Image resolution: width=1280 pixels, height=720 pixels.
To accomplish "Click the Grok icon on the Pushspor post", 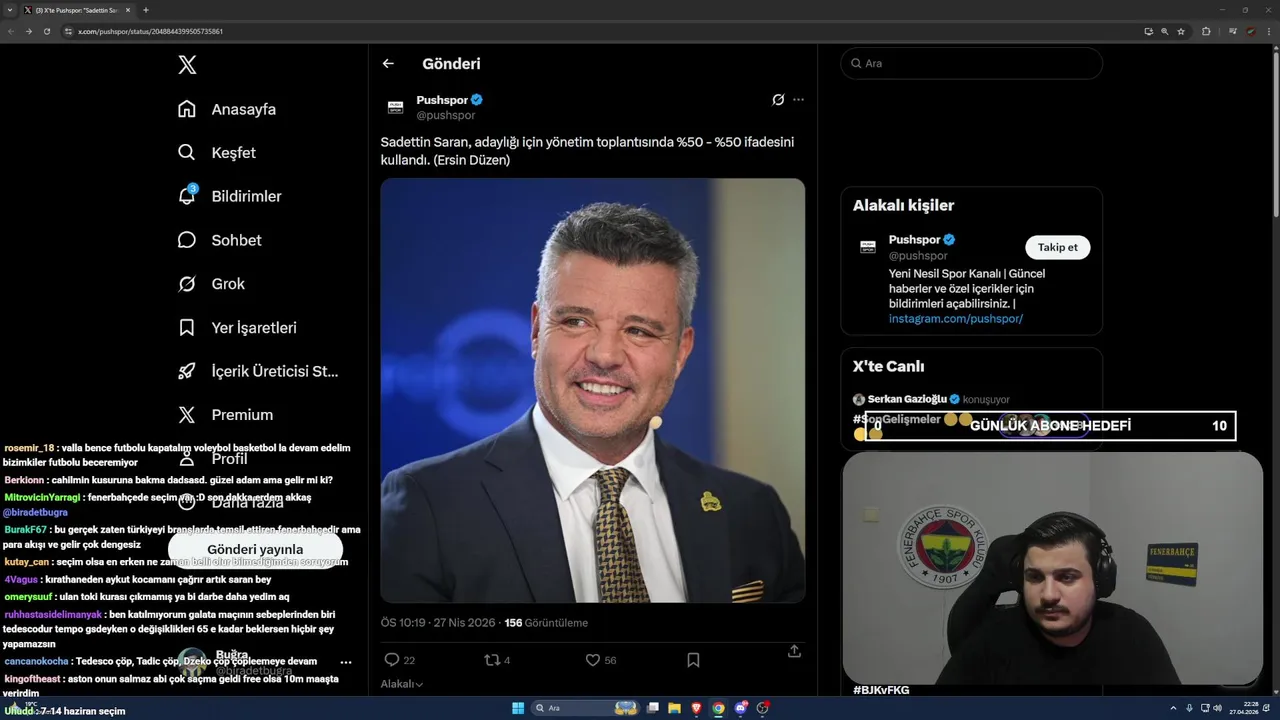I will pyautogui.click(x=778, y=100).
